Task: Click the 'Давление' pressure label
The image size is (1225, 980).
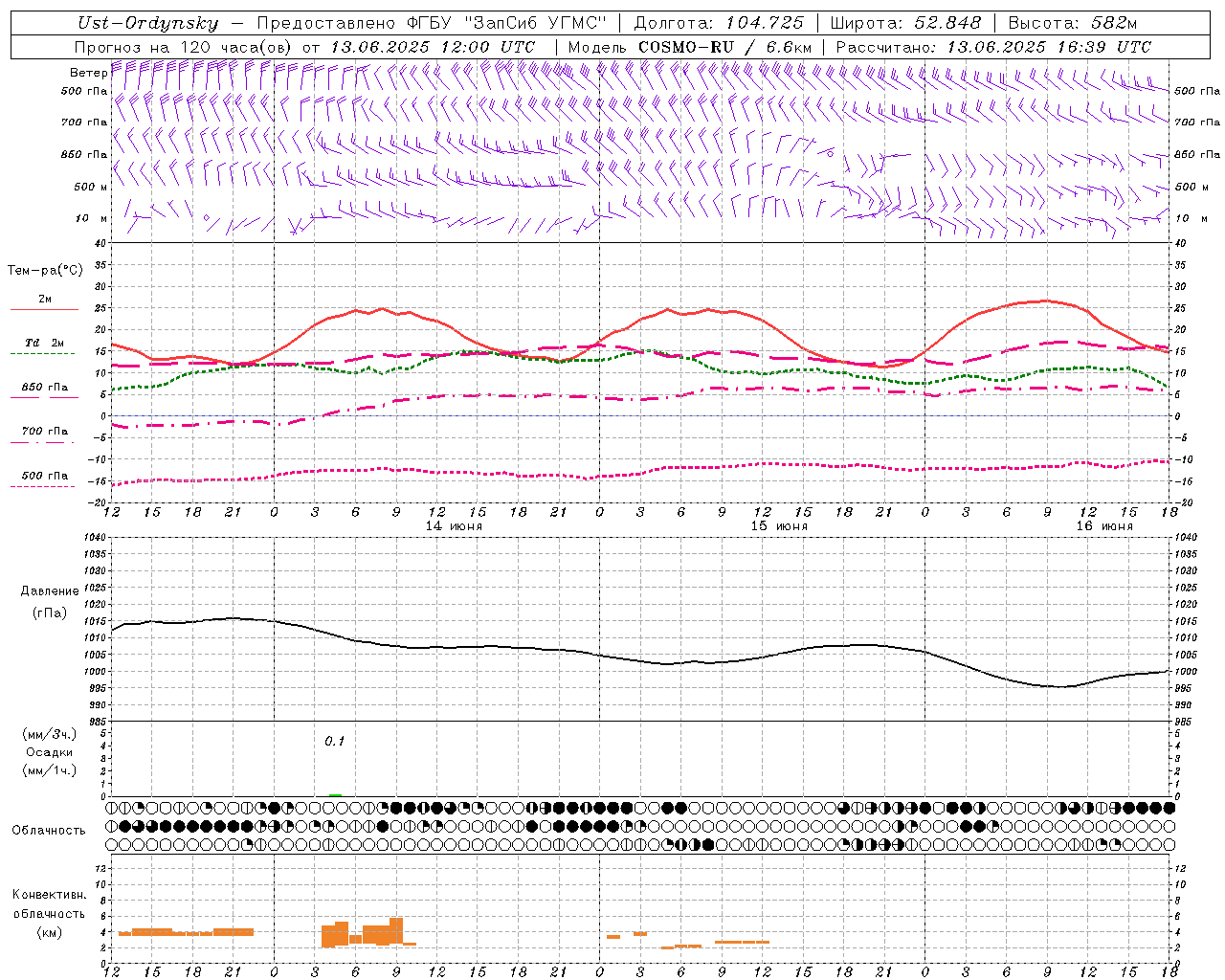Action: coord(50,591)
